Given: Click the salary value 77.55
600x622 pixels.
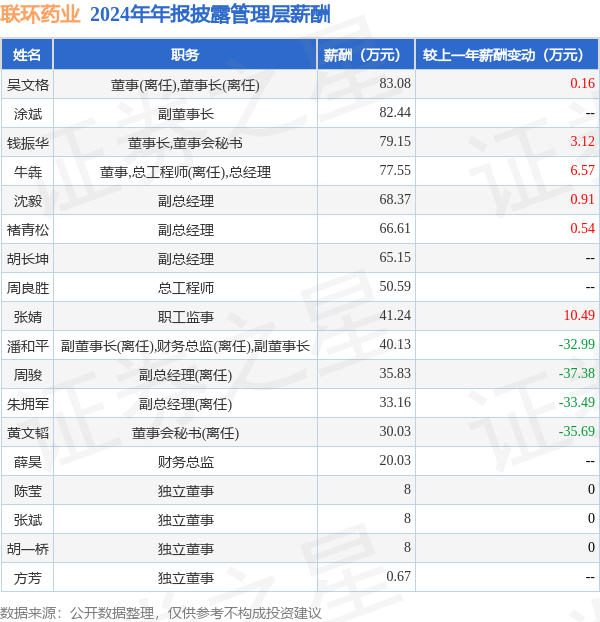Looking at the screenshot, I should [x=395, y=170].
